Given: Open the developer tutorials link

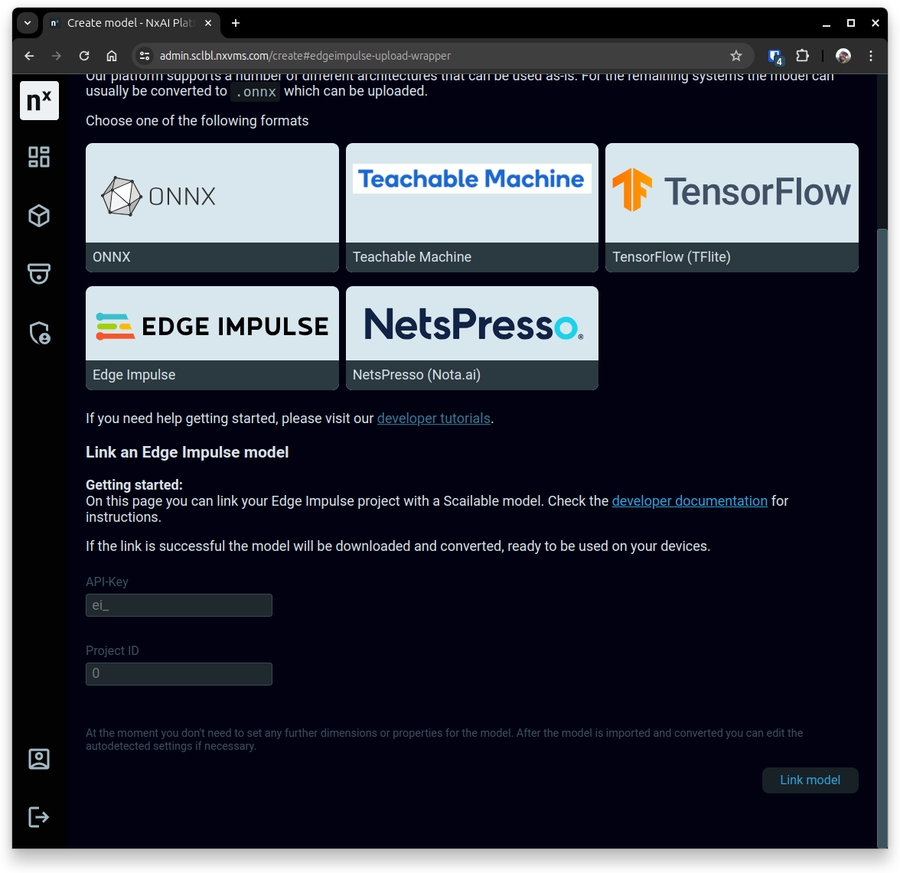Looking at the screenshot, I should click(433, 419).
